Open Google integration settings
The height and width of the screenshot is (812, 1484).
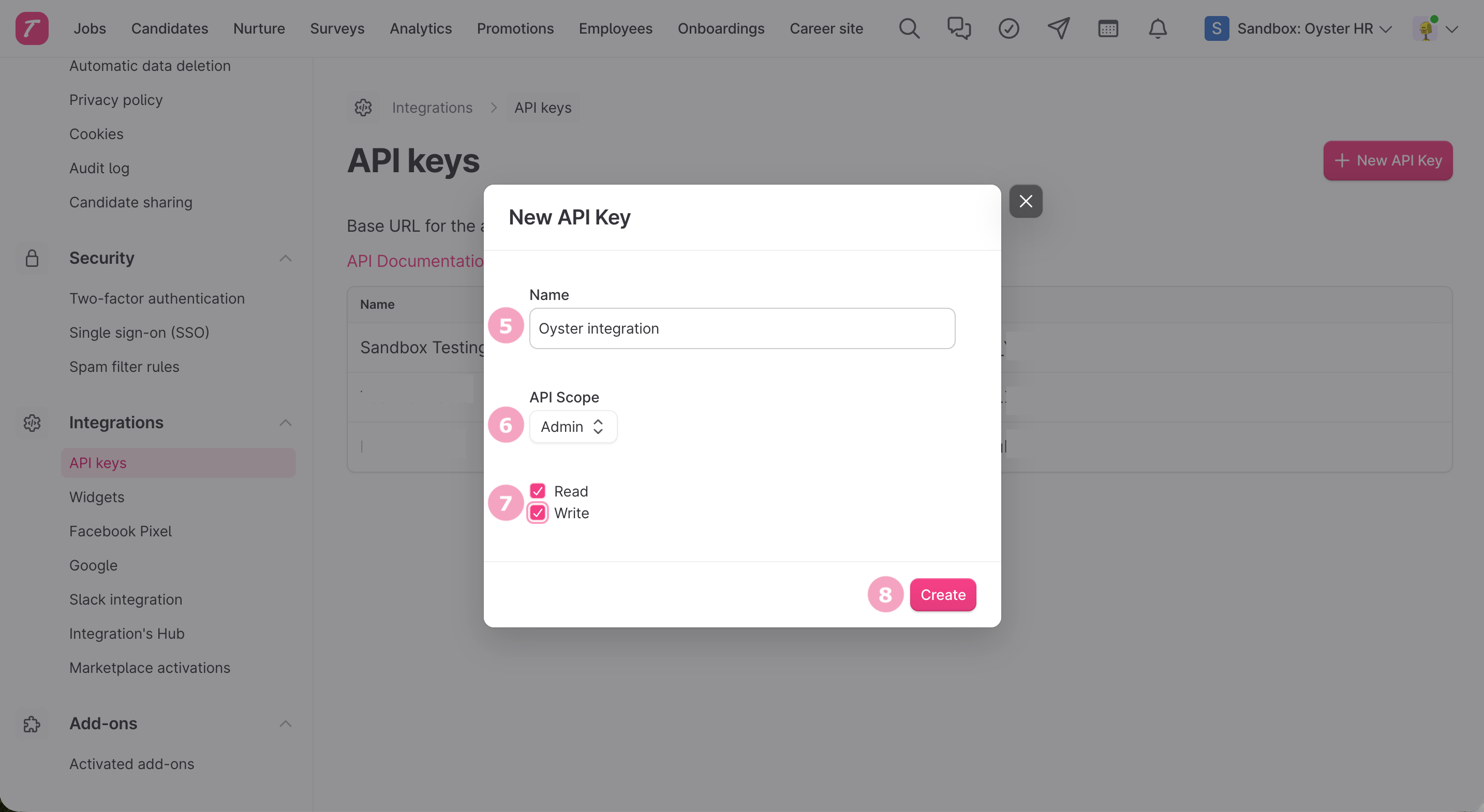[93, 565]
